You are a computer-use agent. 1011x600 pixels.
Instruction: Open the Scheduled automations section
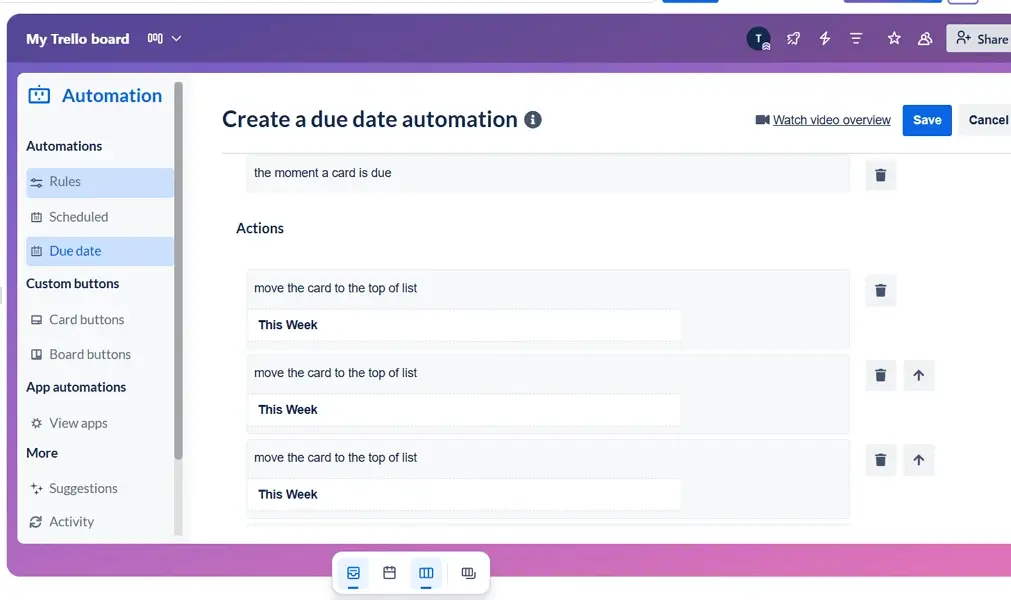click(x=78, y=217)
